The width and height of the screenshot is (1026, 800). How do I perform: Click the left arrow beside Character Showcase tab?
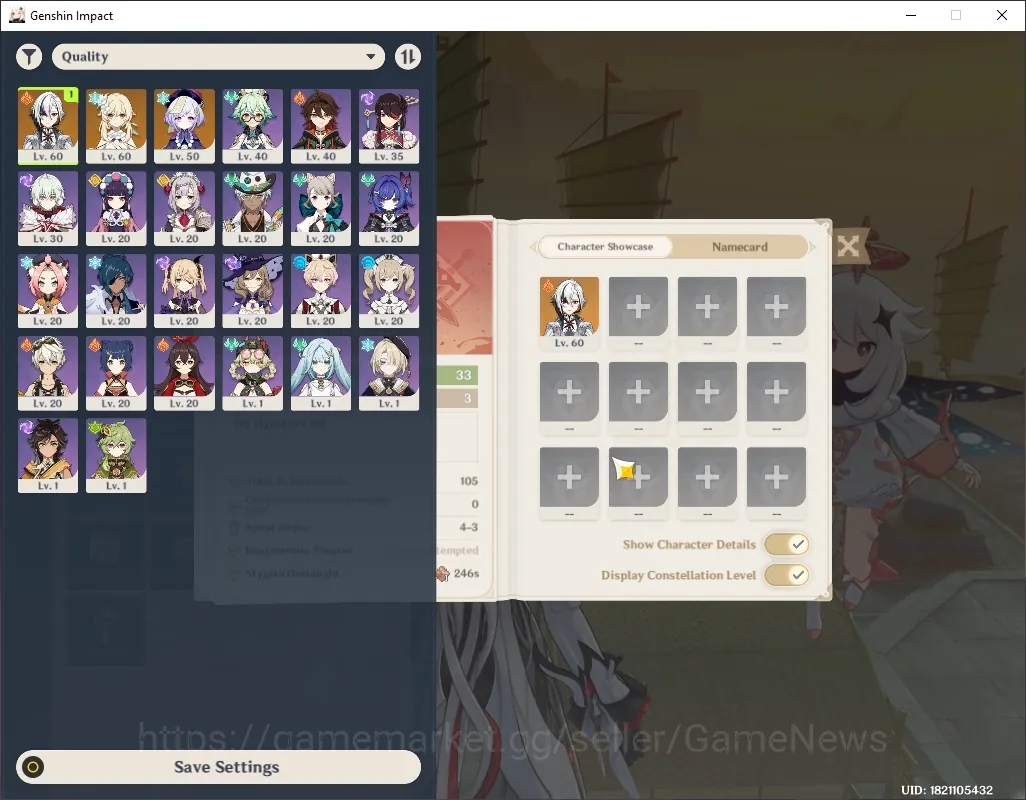click(x=533, y=247)
